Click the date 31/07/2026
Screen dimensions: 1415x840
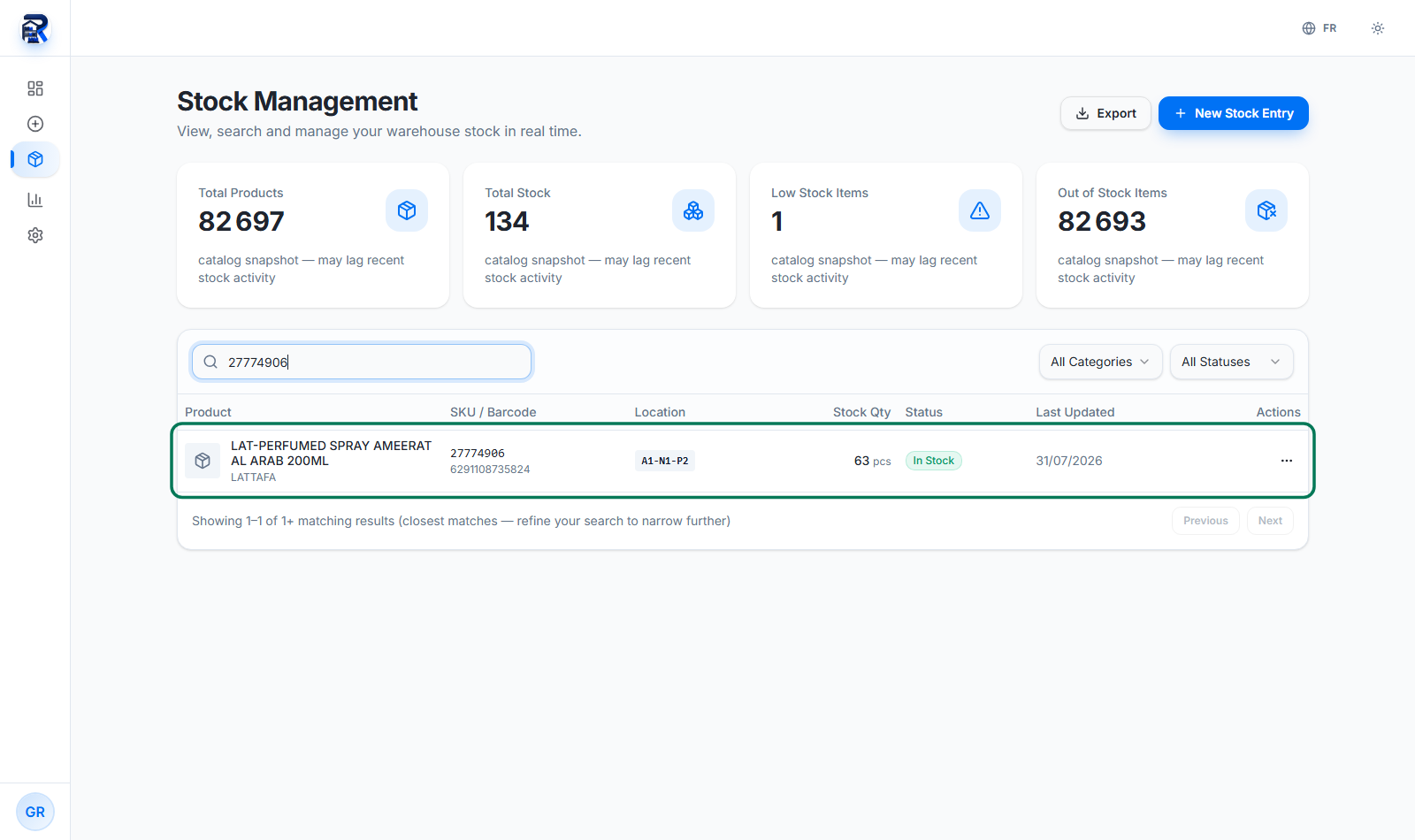coord(1068,461)
